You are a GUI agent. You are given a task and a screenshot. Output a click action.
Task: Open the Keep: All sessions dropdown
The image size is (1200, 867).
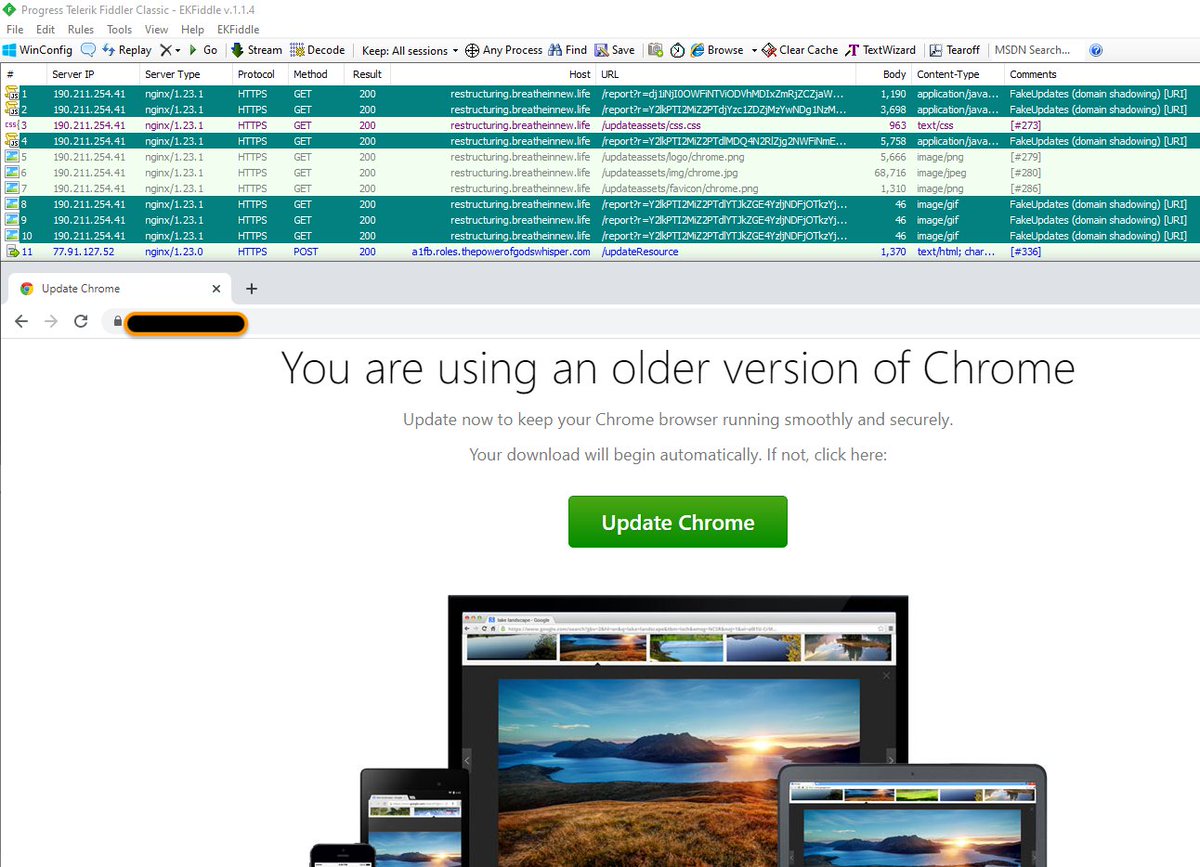pos(410,50)
